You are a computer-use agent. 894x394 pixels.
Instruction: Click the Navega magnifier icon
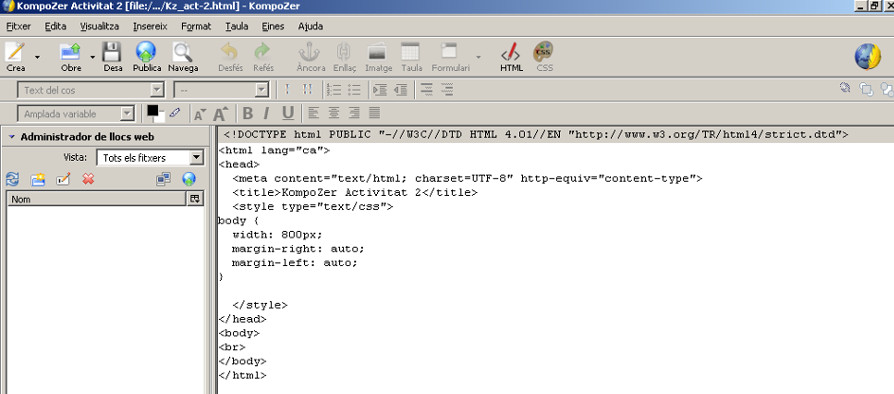coord(182,52)
